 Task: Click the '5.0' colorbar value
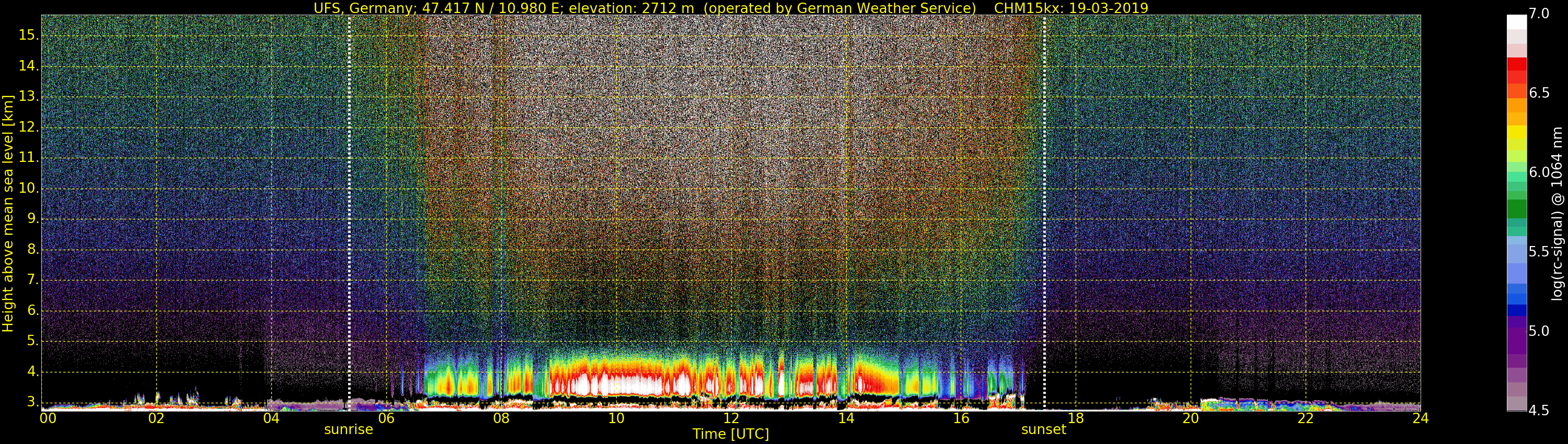pos(1539,332)
